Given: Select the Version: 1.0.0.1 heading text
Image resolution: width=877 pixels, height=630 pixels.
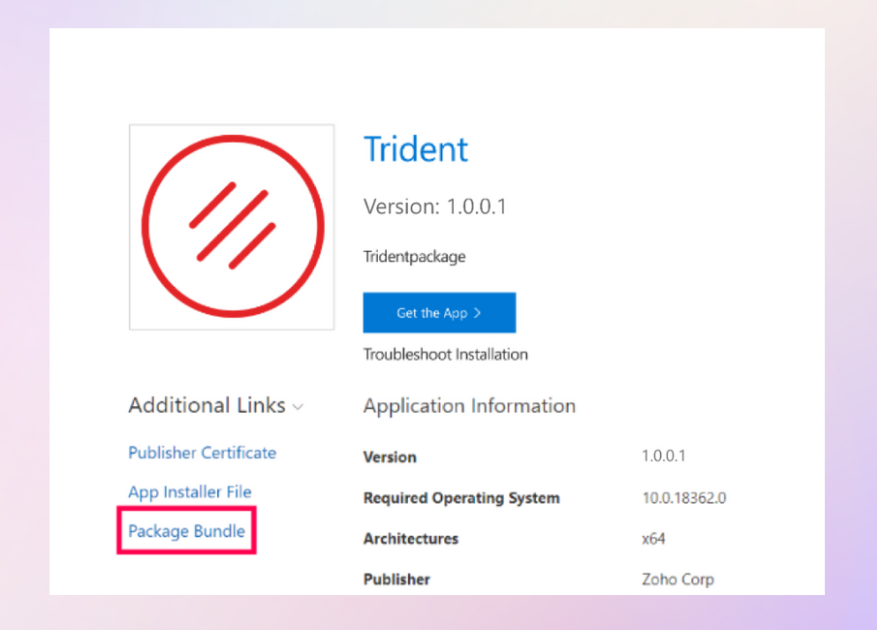Looking at the screenshot, I should pos(435,206).
